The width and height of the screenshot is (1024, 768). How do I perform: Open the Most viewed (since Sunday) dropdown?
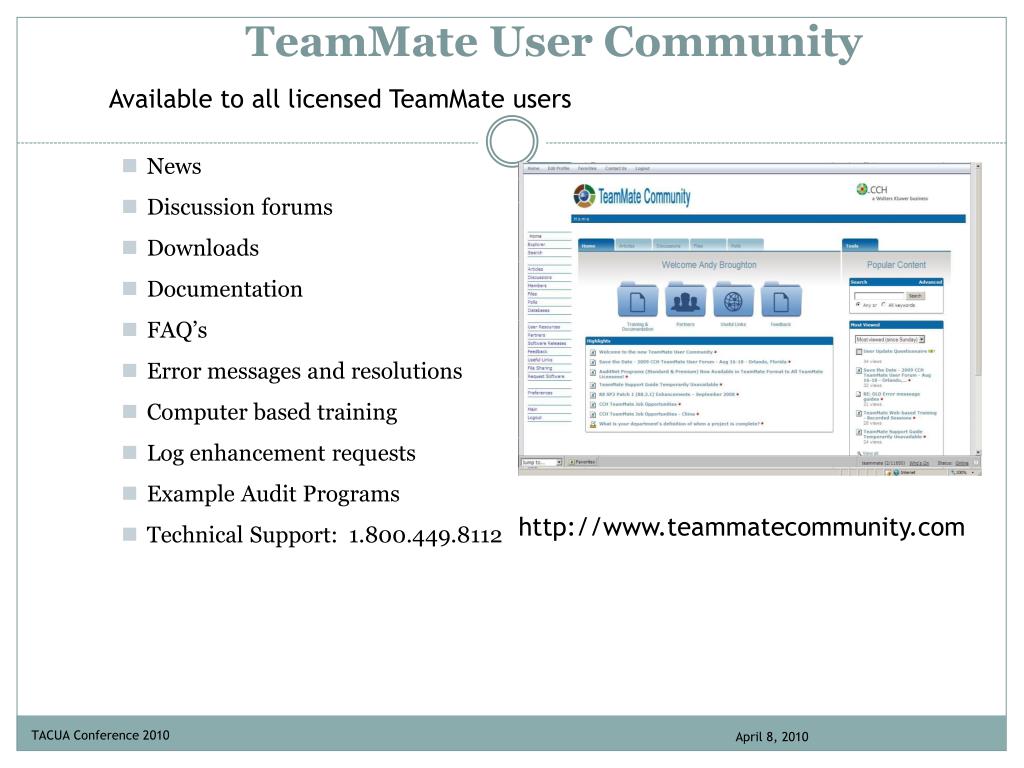click(x=889, y=340)
